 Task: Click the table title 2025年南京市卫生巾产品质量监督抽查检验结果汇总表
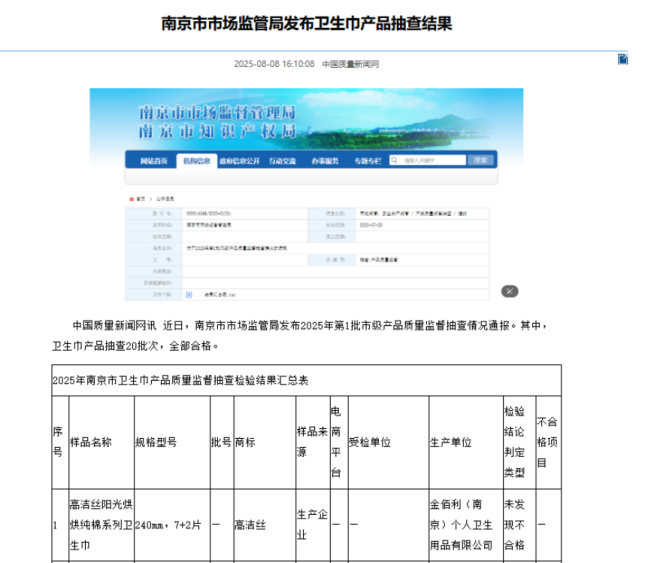180,380
